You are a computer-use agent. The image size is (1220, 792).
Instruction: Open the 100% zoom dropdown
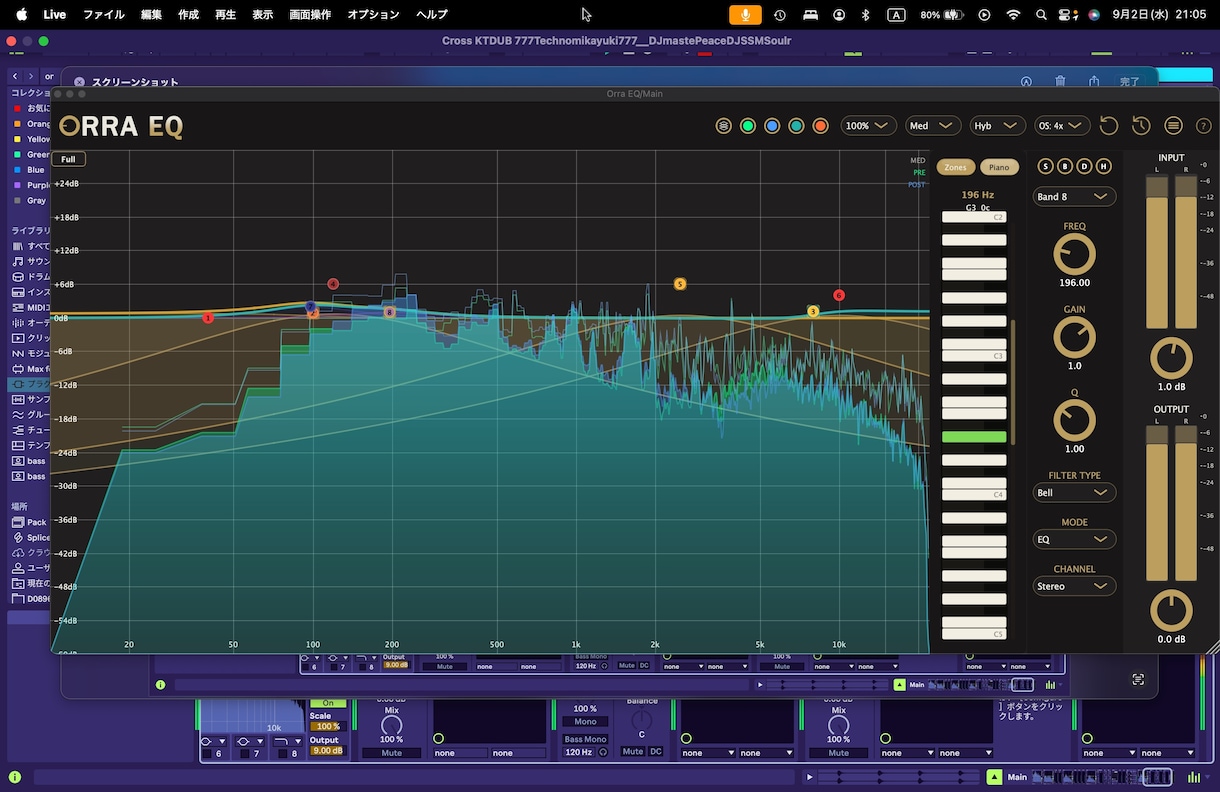click(867, 126)
